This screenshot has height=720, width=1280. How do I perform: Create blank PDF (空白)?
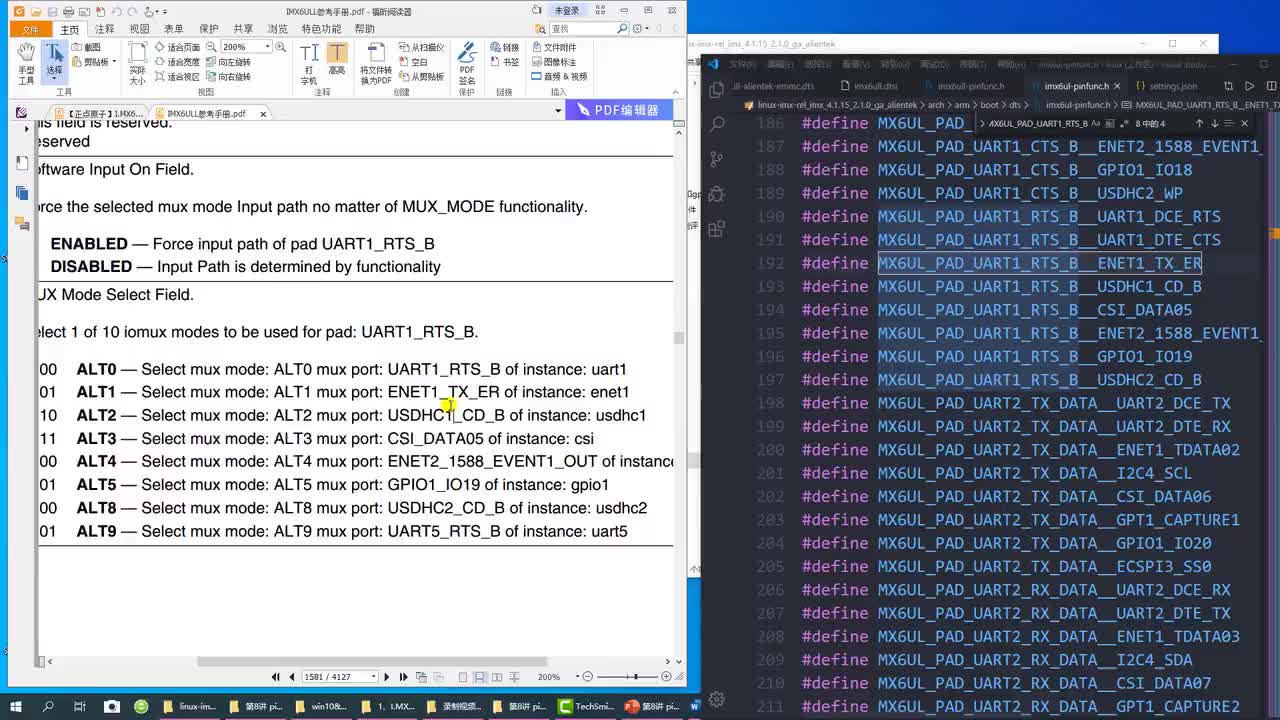click(x=413, y=62)
